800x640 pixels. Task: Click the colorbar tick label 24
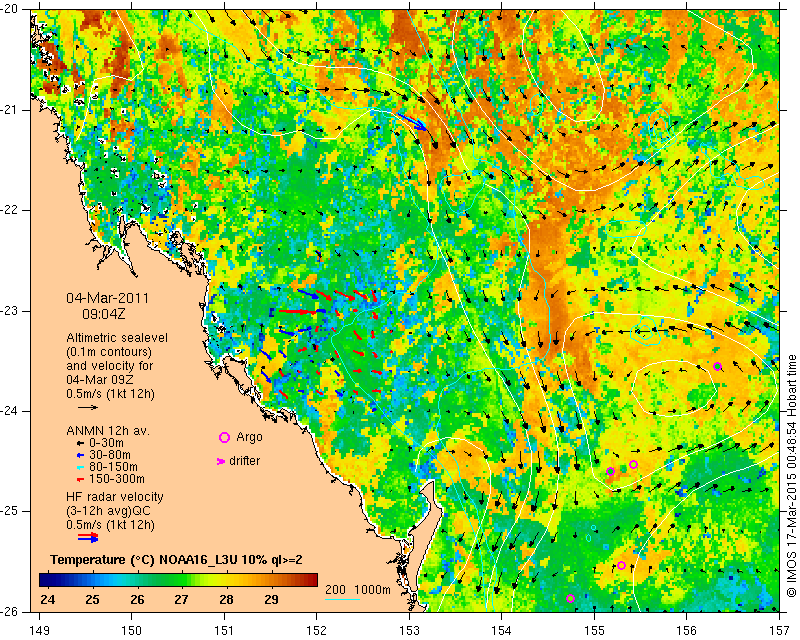click(x=47, y=600)
